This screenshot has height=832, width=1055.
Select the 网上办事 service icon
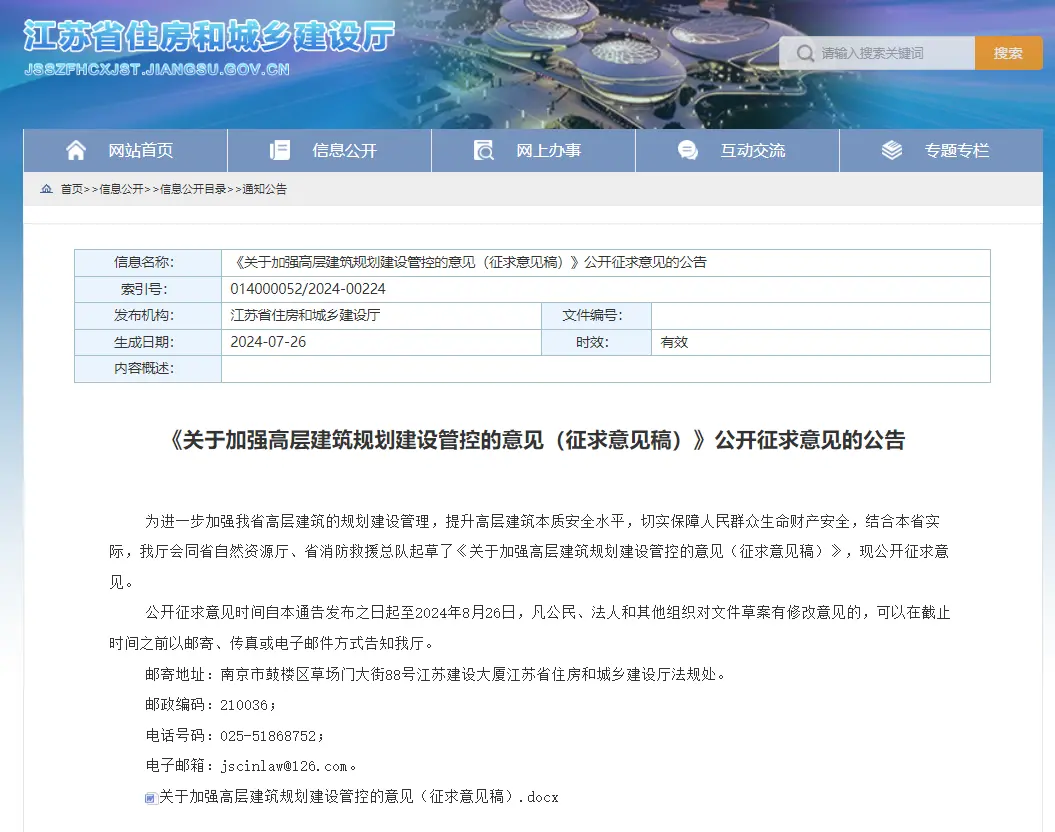click(483, 149)
